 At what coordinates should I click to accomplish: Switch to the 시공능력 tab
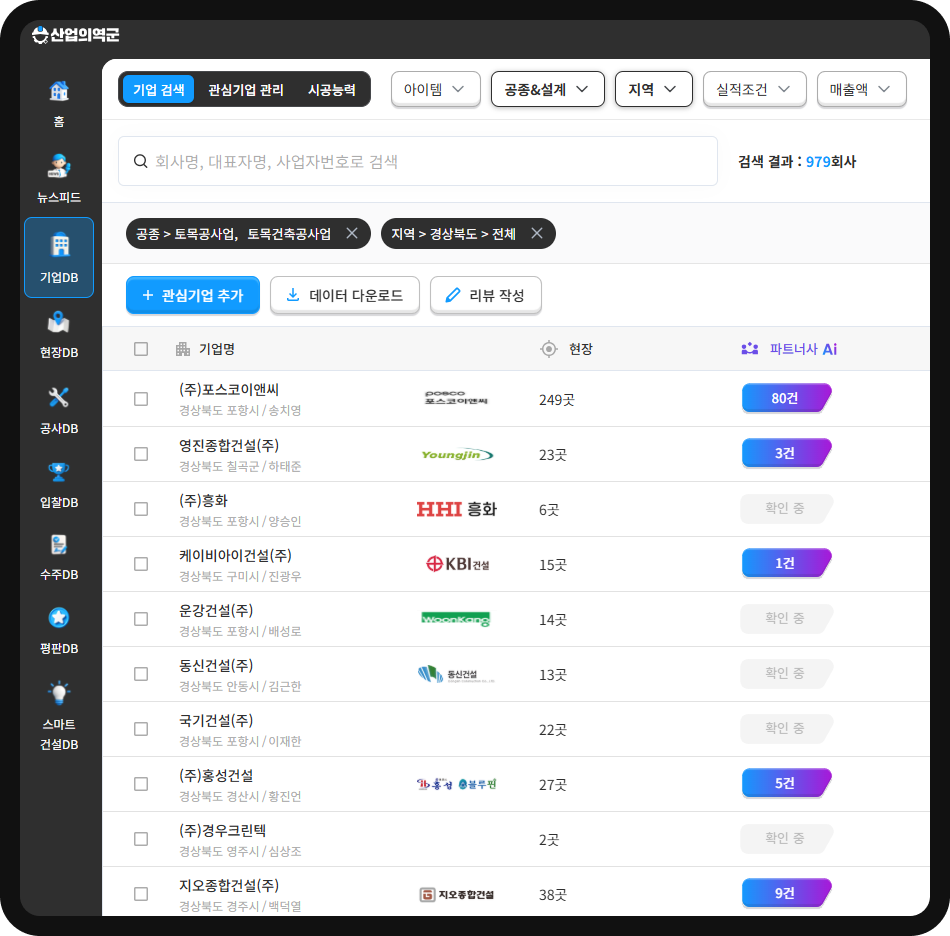coord(332,89)
